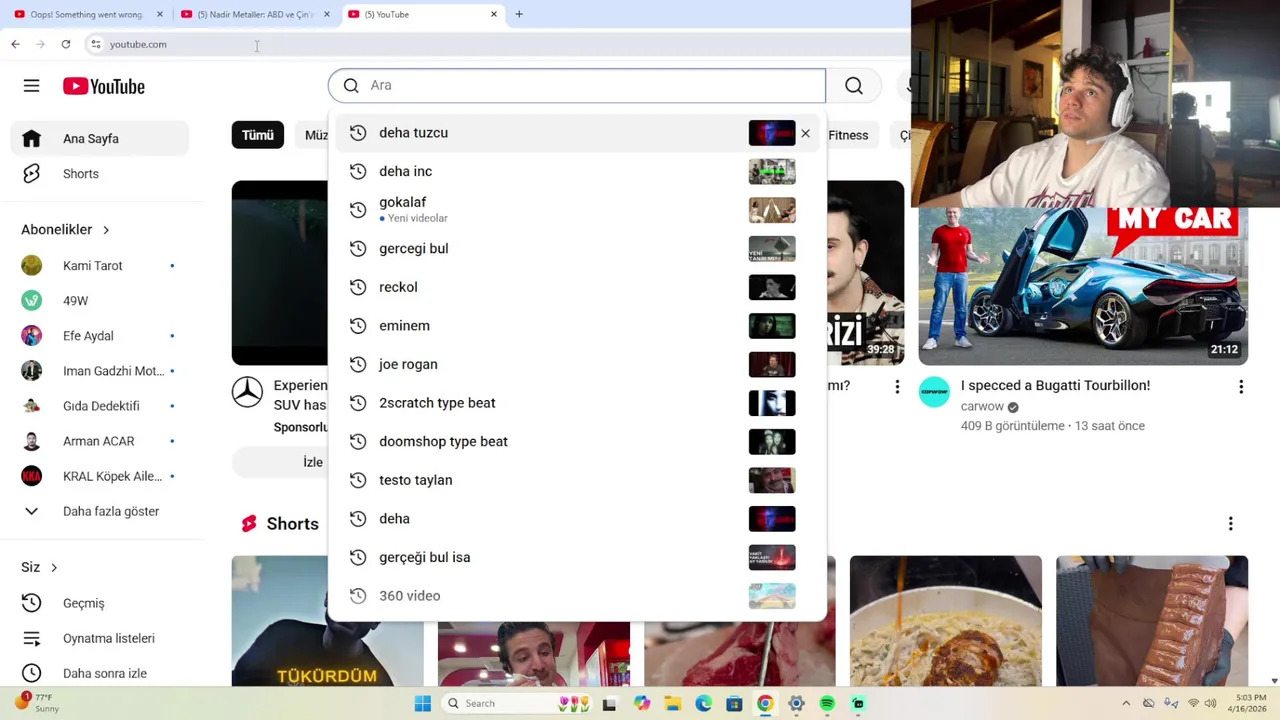Open Gıda Dedektifi subscription channel
The width and height of the screenshot is (1280, 720).
click(x=100, y=406)
